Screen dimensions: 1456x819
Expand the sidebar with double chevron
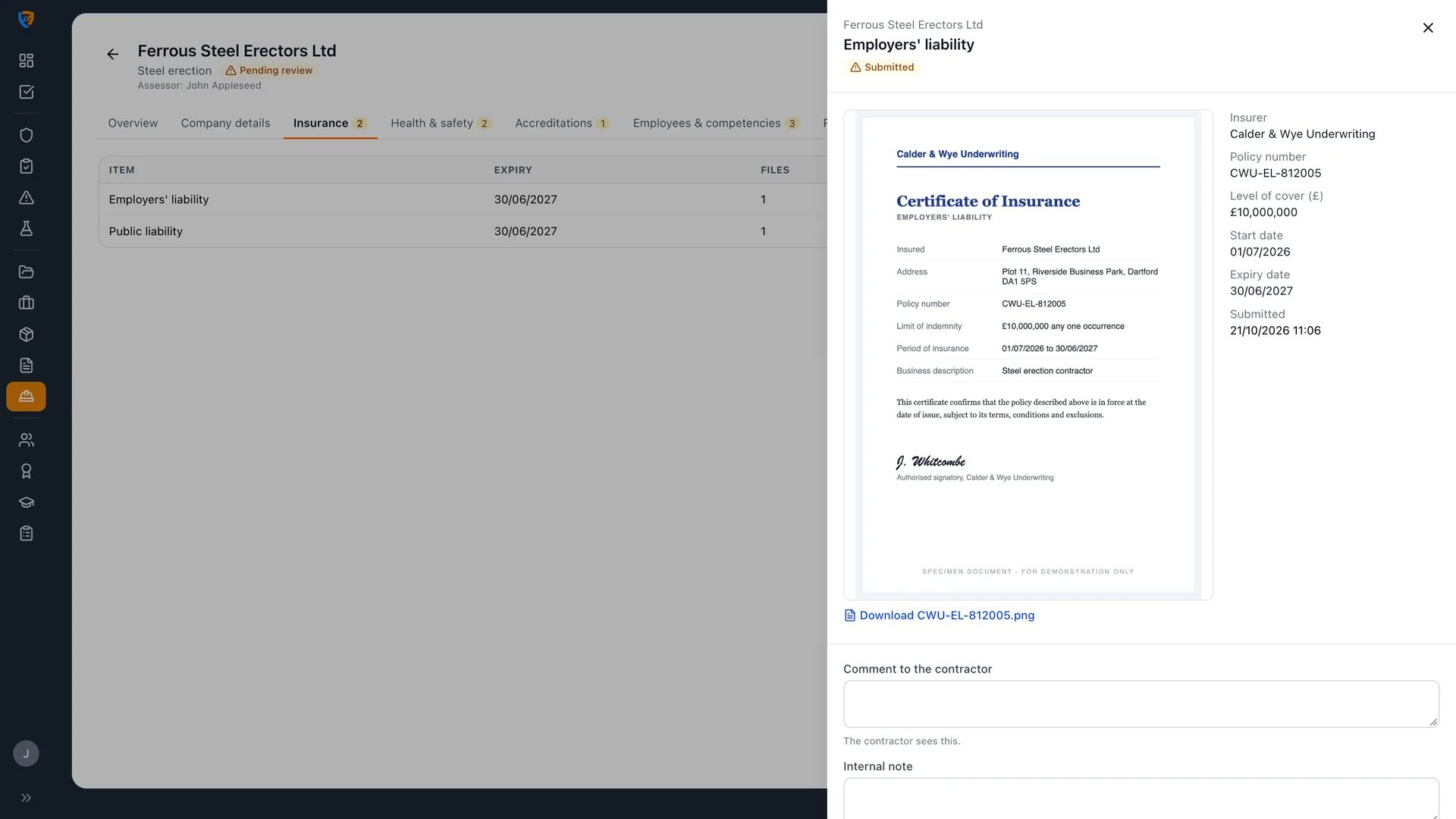pos(26,798)
